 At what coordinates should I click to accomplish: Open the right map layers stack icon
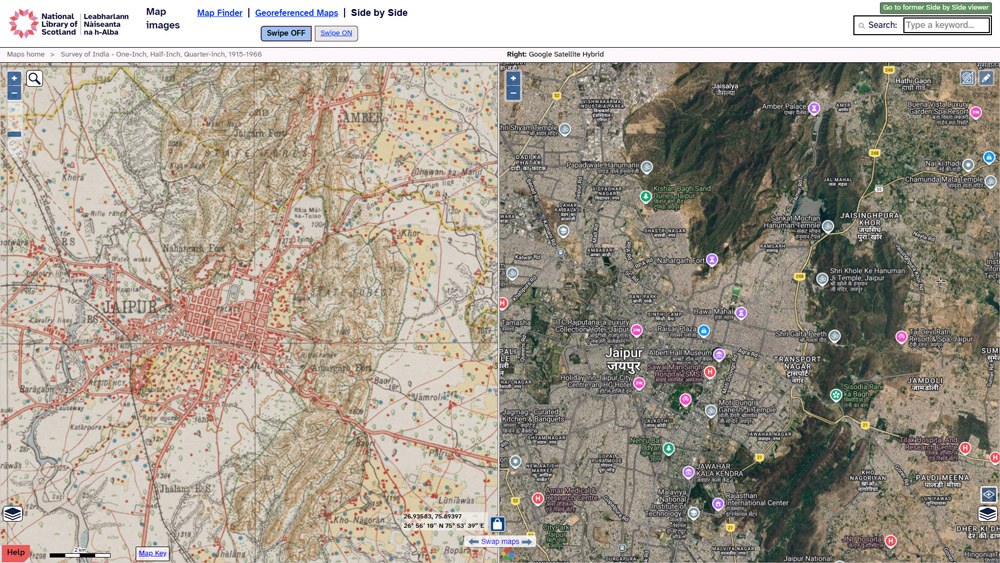988,513
